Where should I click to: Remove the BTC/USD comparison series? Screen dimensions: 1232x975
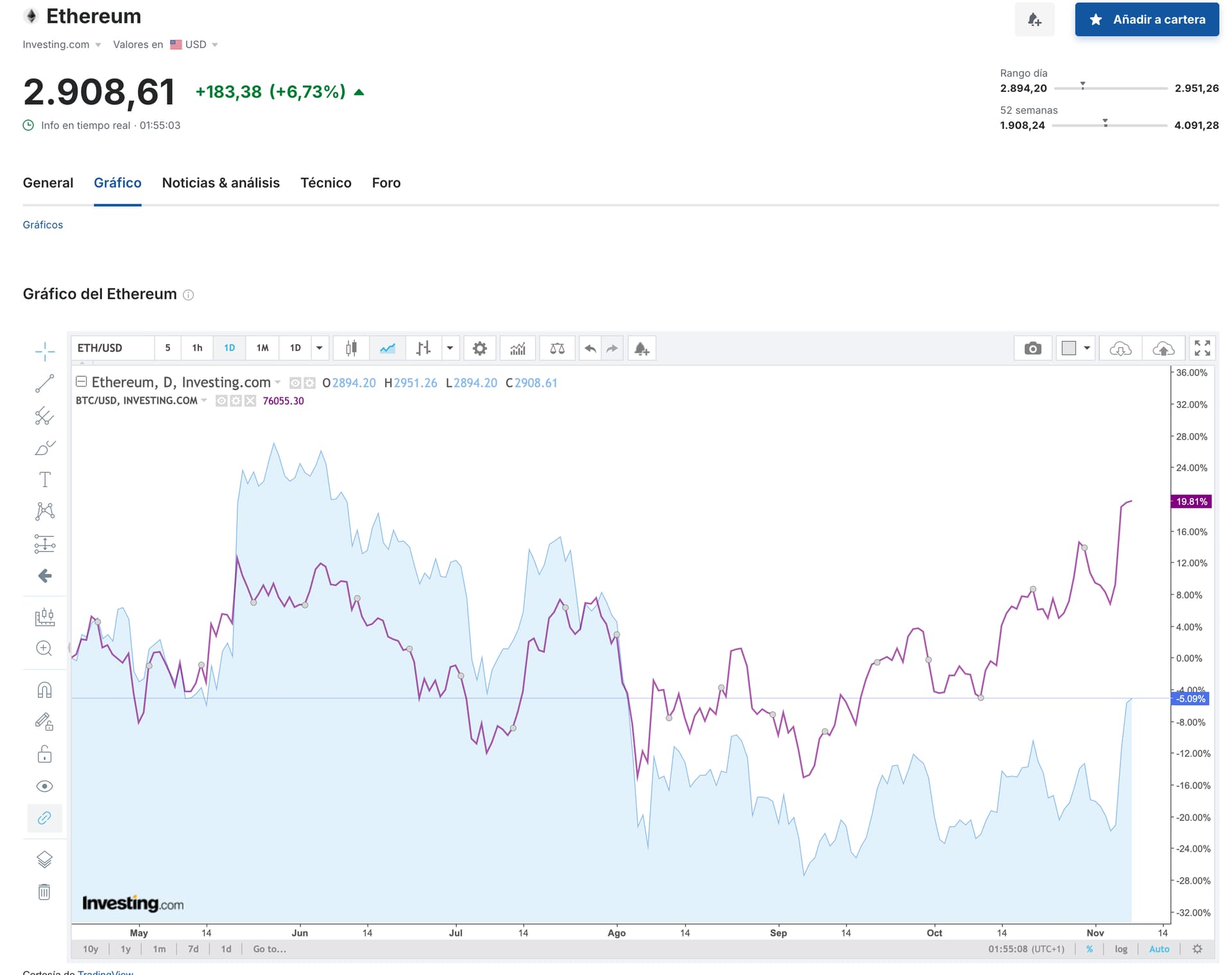click(x=250, y=401)
